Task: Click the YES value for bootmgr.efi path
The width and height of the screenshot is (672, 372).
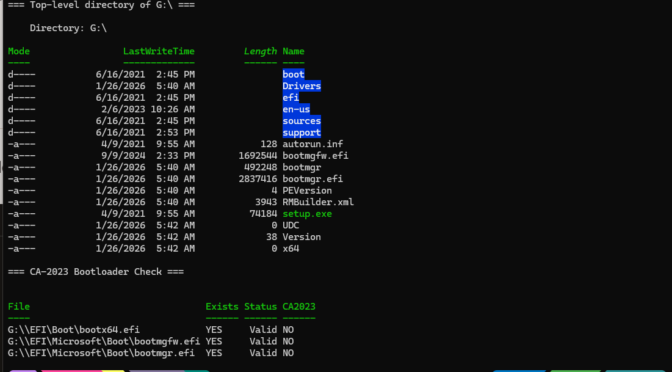Action: [213, 353]
